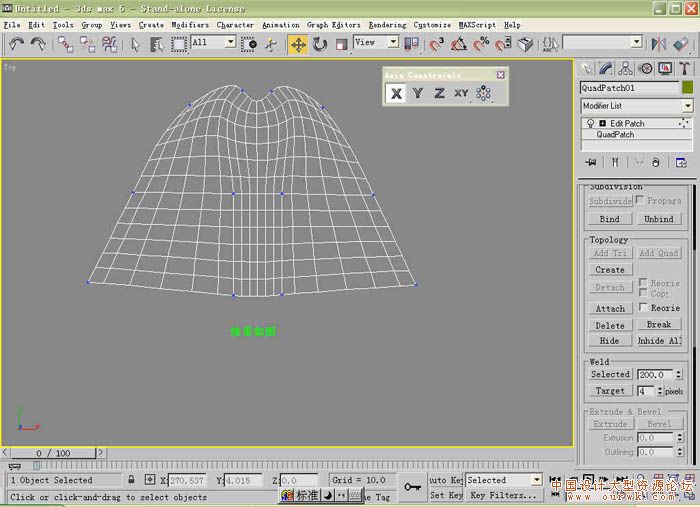
Task: Open the Selected key filter dropdown
Action: (x=537, y=480)
